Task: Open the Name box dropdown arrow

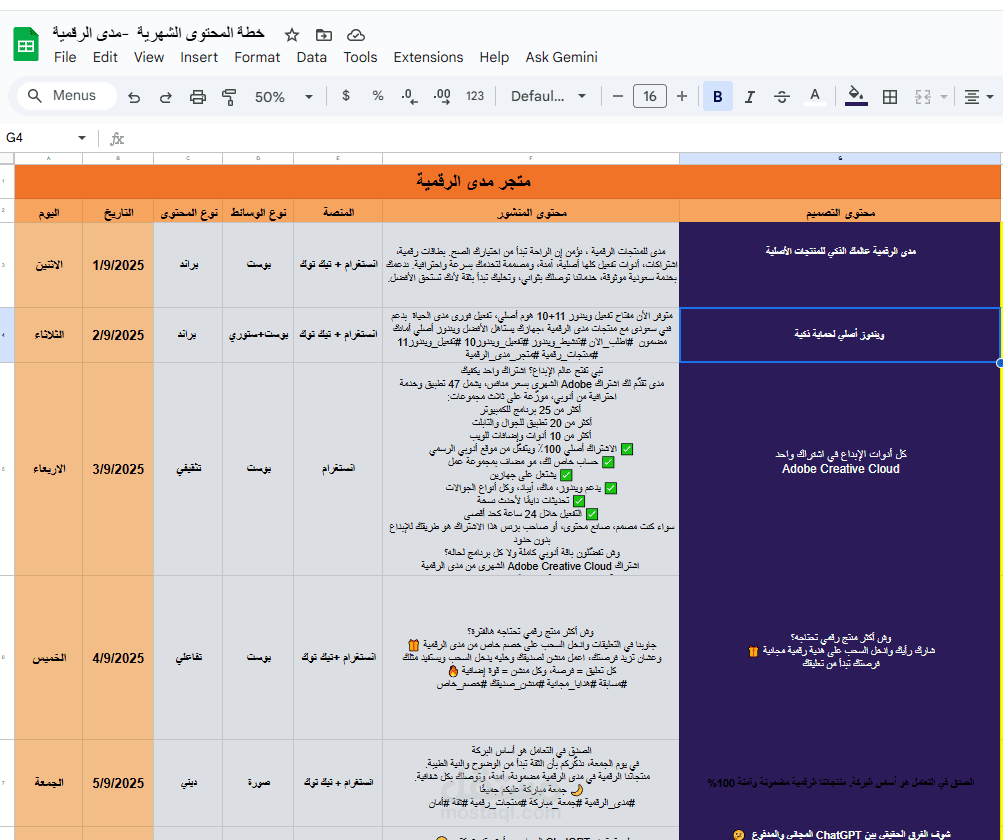Action: point(82,138)
